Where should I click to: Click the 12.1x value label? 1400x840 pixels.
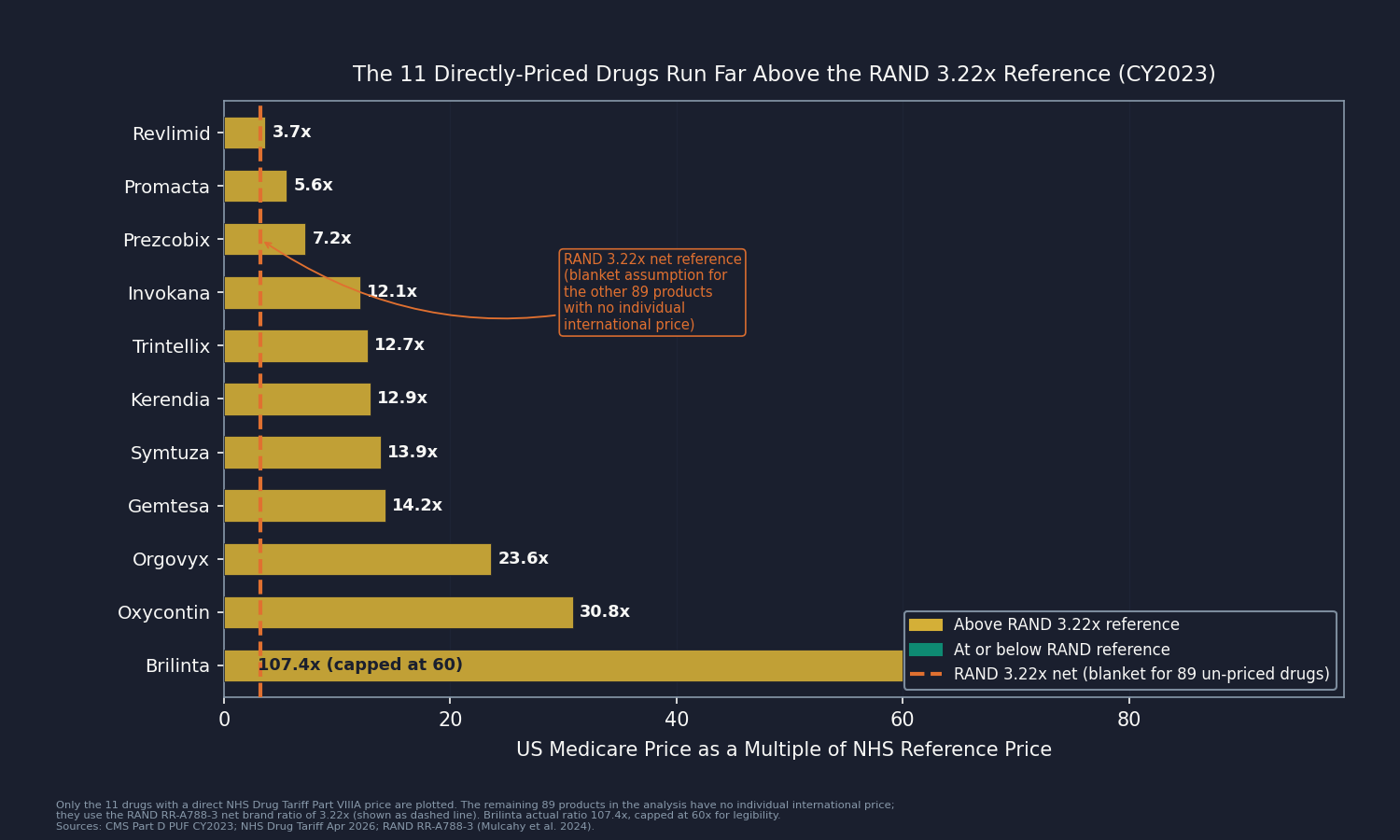(392, 292)
